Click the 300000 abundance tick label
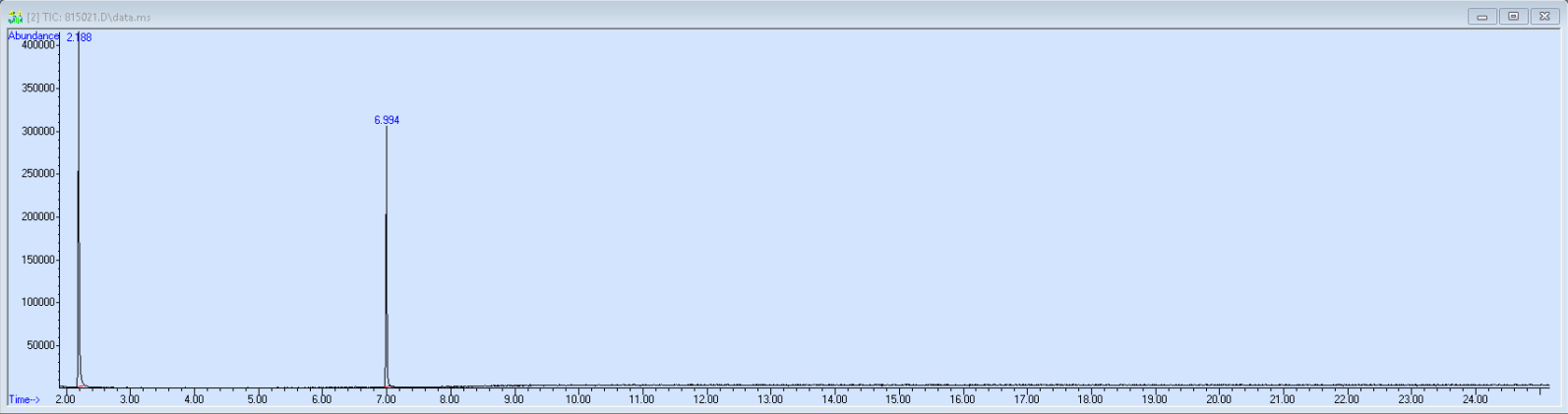The image size is (1568, 414). [x=38, y=131]
